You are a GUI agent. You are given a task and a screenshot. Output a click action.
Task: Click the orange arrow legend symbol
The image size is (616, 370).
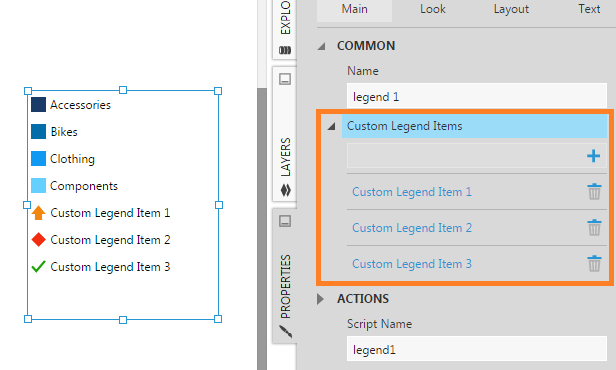(38, 213)
